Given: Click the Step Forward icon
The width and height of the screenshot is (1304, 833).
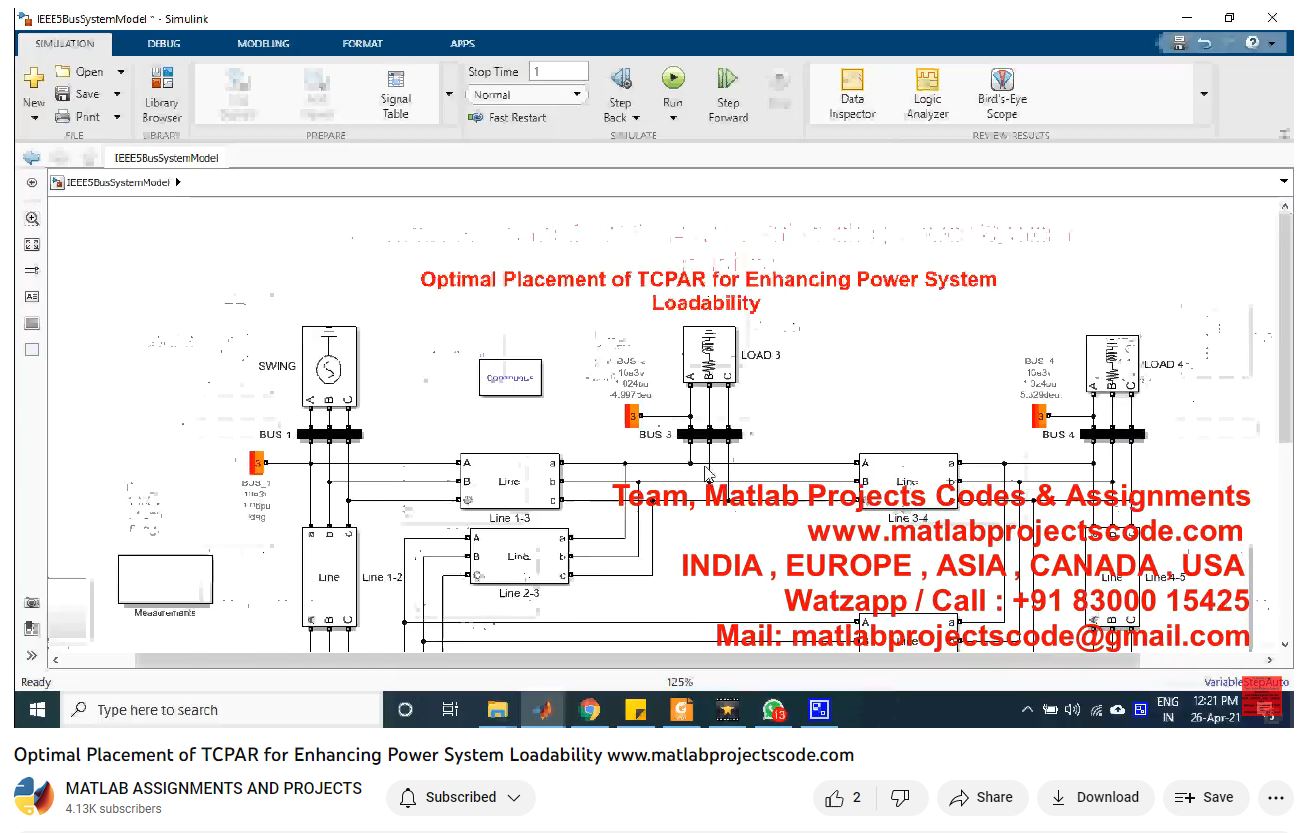Looking at the screenshot, I should [x=727, y=79].
